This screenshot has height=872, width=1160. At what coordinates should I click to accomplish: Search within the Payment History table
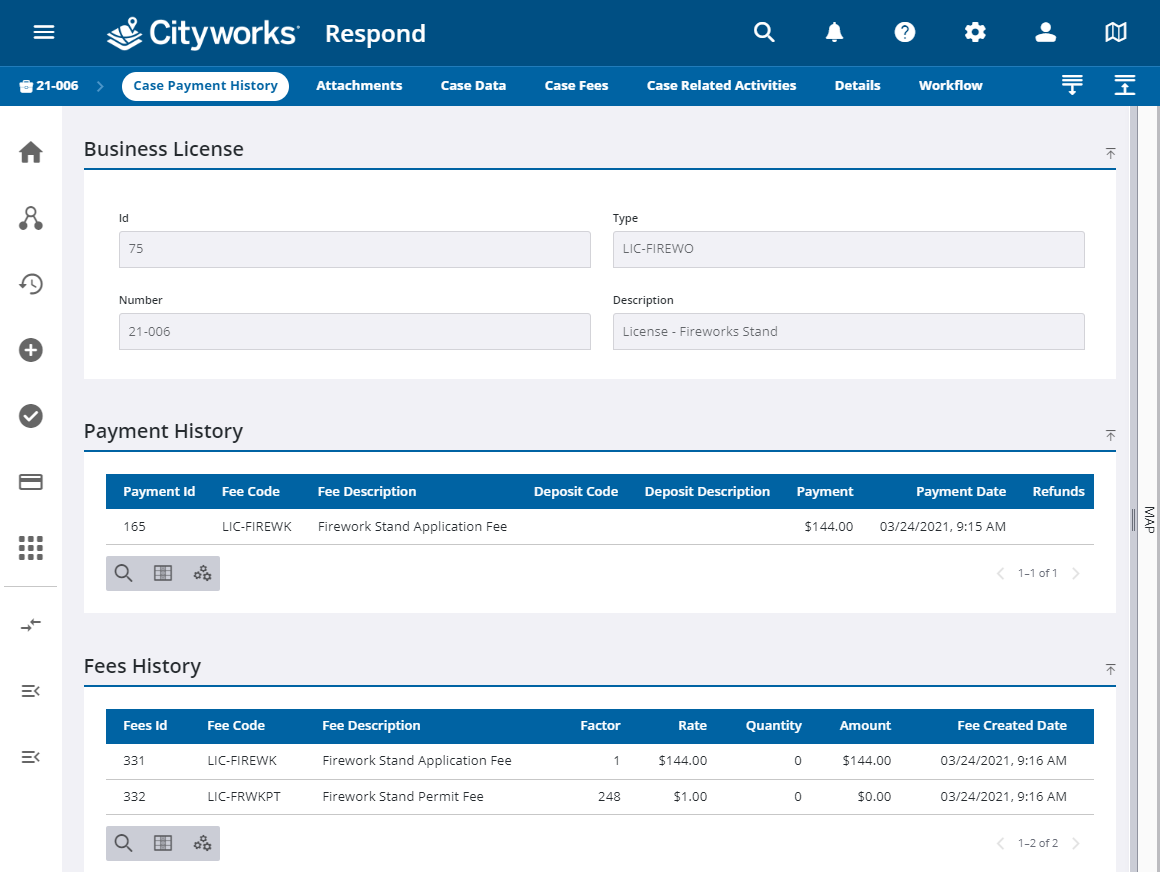pos(124,573)
